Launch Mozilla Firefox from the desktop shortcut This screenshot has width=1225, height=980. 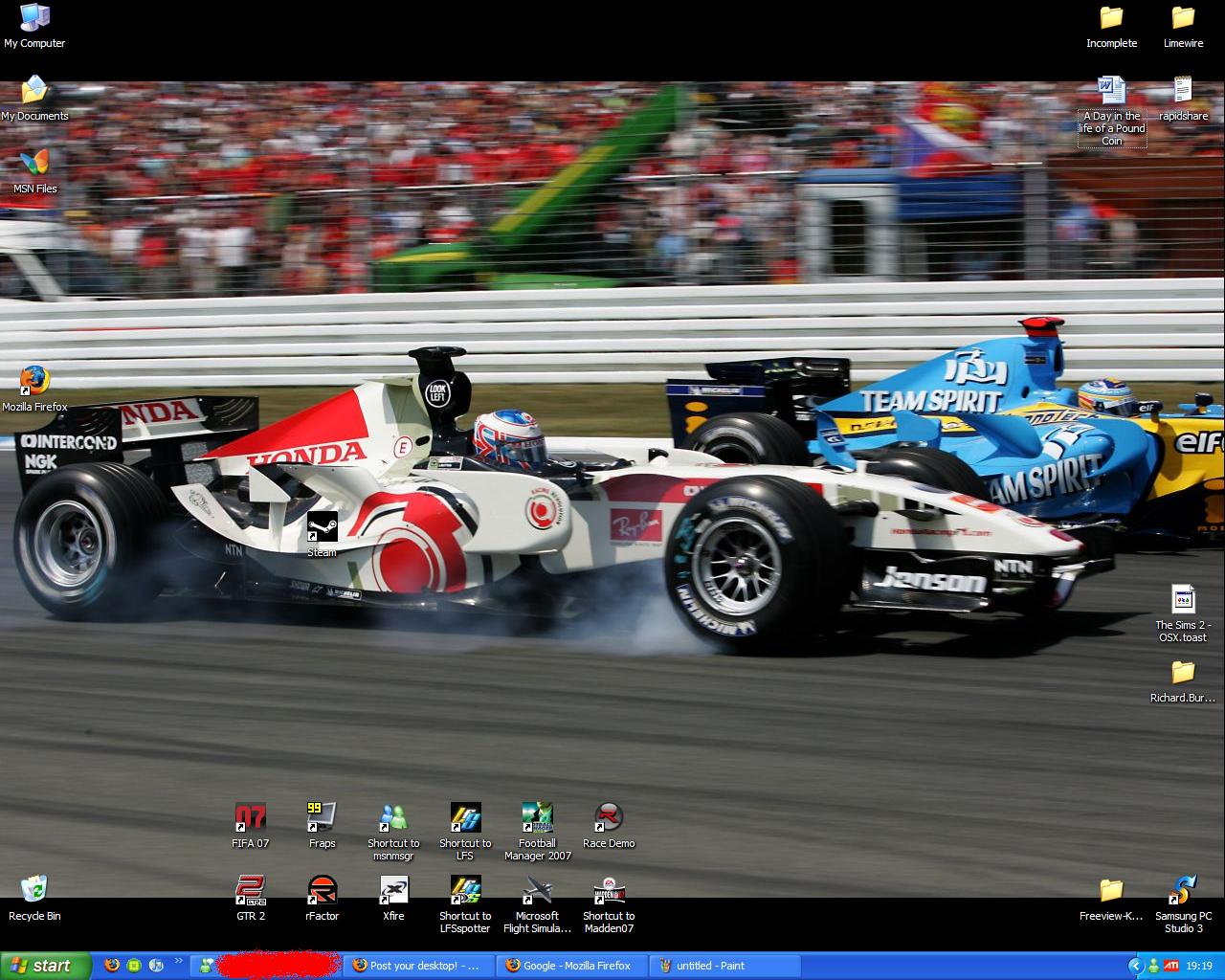tap(34, 389)
